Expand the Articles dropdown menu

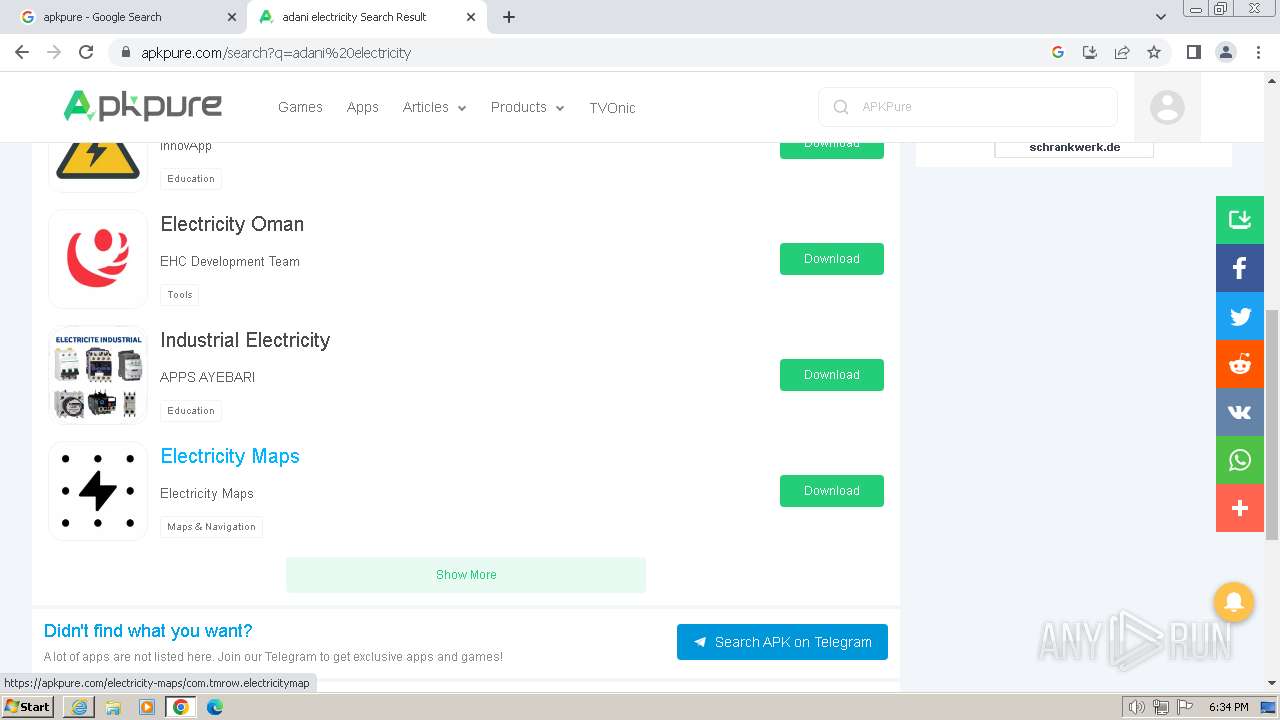click(x=434, y=107)
